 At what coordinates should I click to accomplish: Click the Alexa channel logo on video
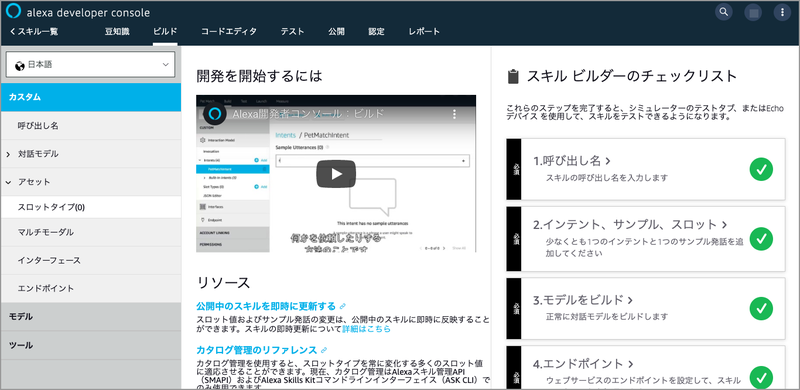click(x=215, y=114)
